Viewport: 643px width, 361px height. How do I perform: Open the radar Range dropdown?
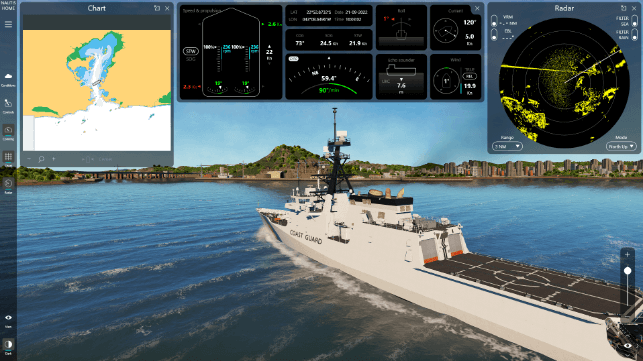click(507, 146)
